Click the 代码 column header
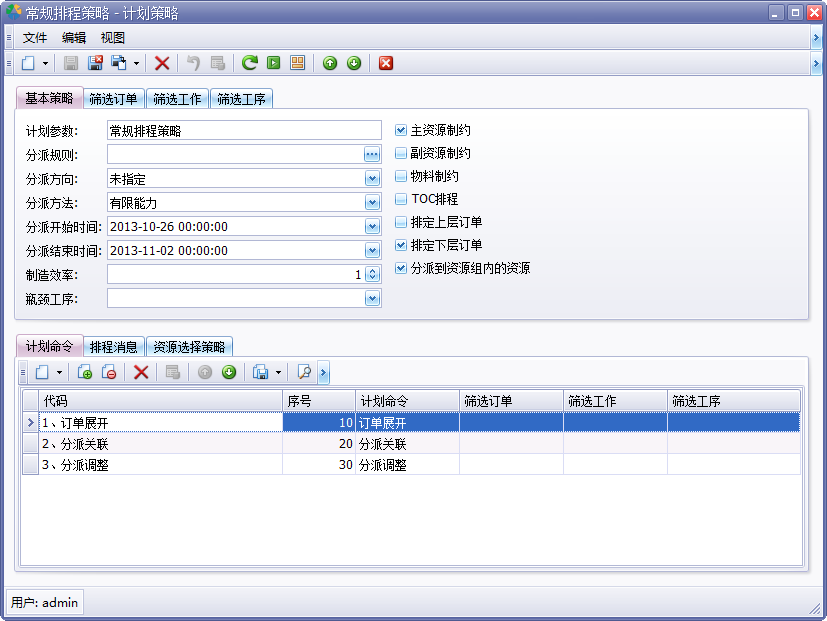The width and height of the screenshot is (827, 621). 160,401
